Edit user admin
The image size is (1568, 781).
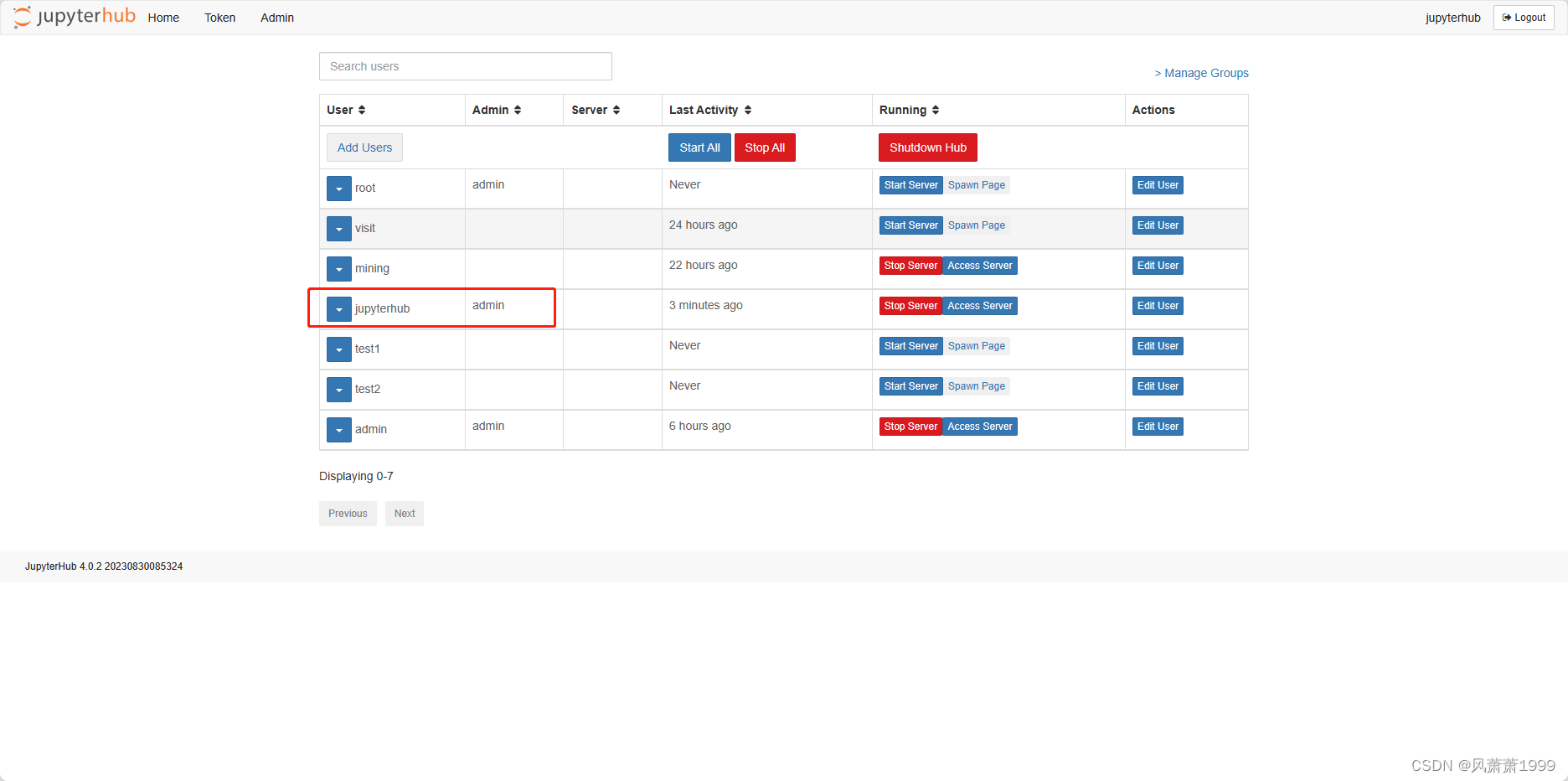click(x=1158, y=427)
